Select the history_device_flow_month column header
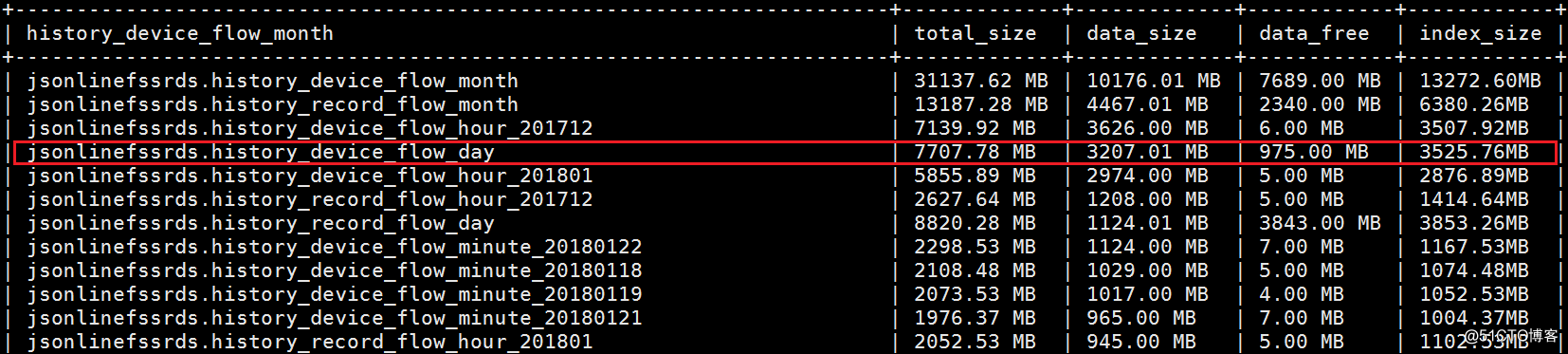Image resolution: width=1568 pixels, height=354 pixels. coord(180,33)
